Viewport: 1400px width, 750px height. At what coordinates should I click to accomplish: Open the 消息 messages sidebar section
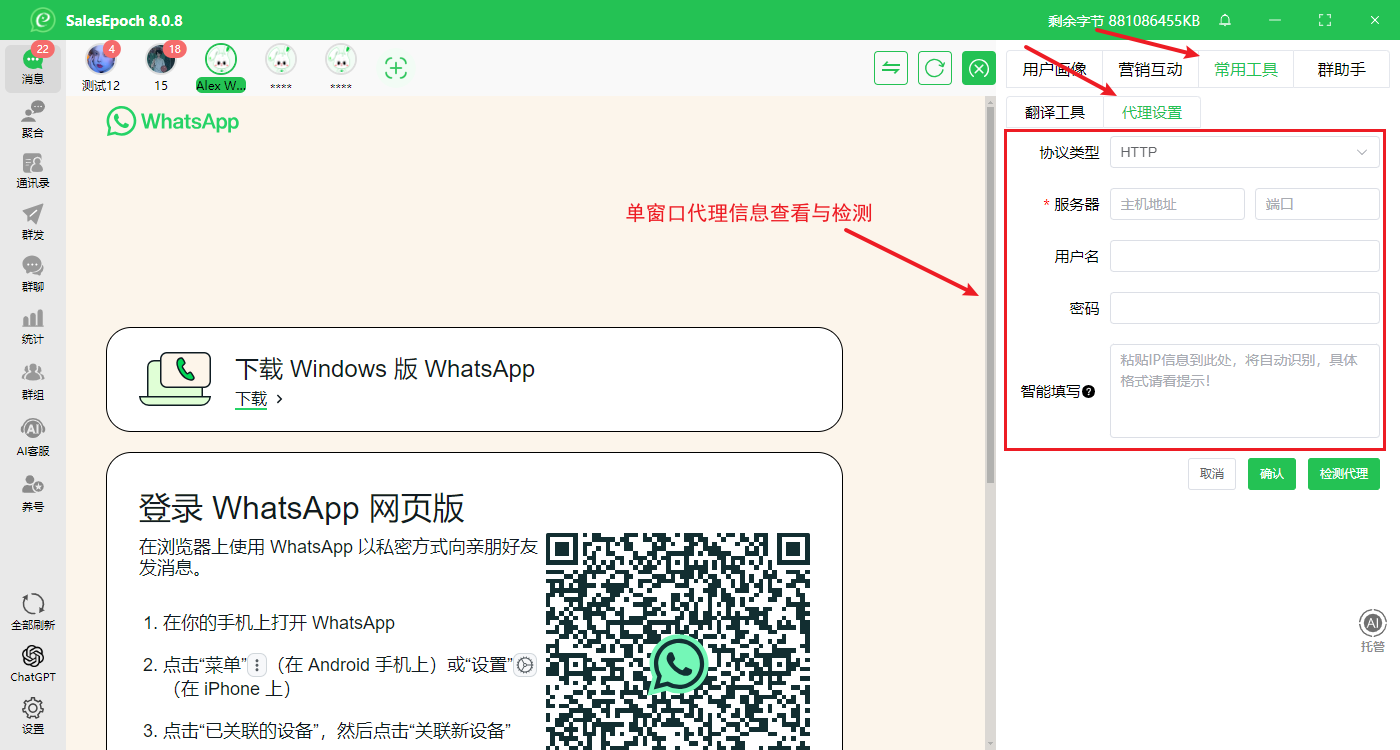point(33,68)
